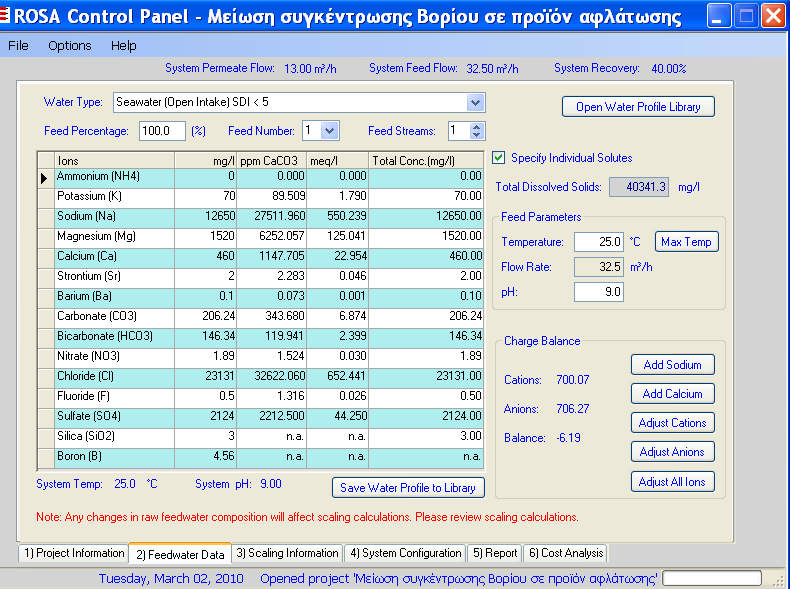Screen dimensions: 790x589
Task: Select Magnesium (Mg) mg/l cell 1520
Action: point(206,238)
